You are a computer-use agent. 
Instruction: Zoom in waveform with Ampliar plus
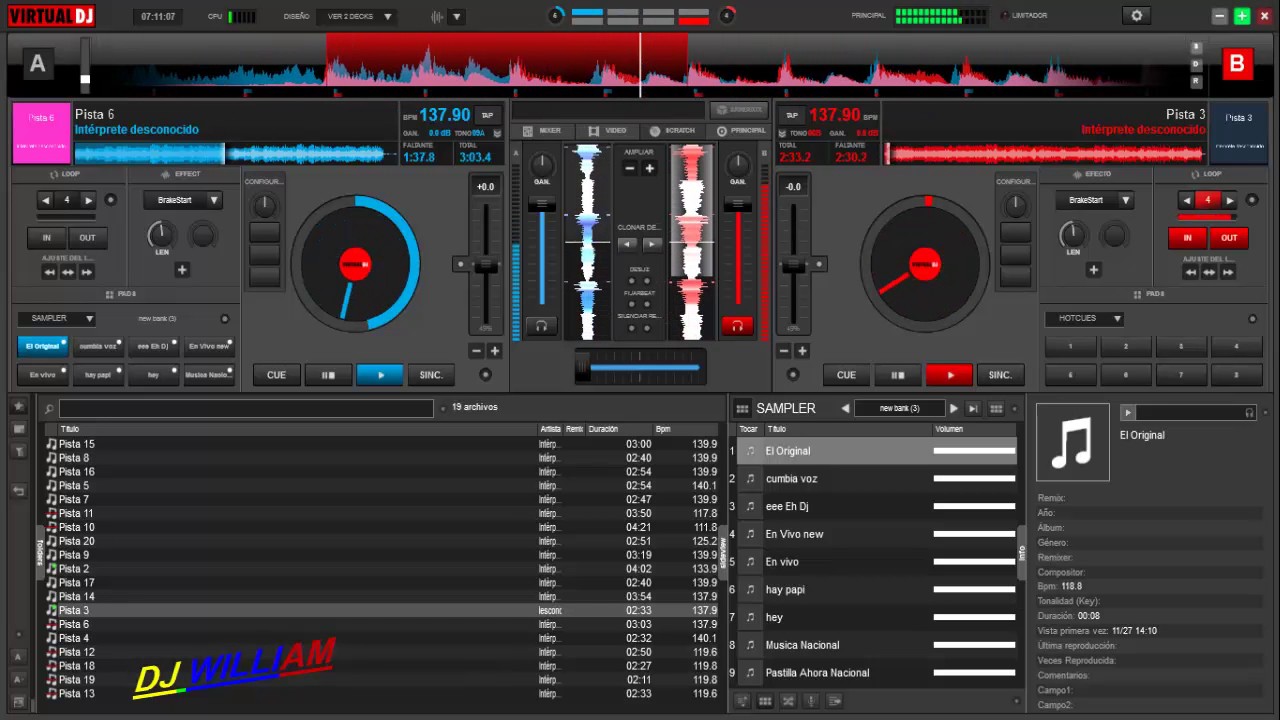click(649, 168)
